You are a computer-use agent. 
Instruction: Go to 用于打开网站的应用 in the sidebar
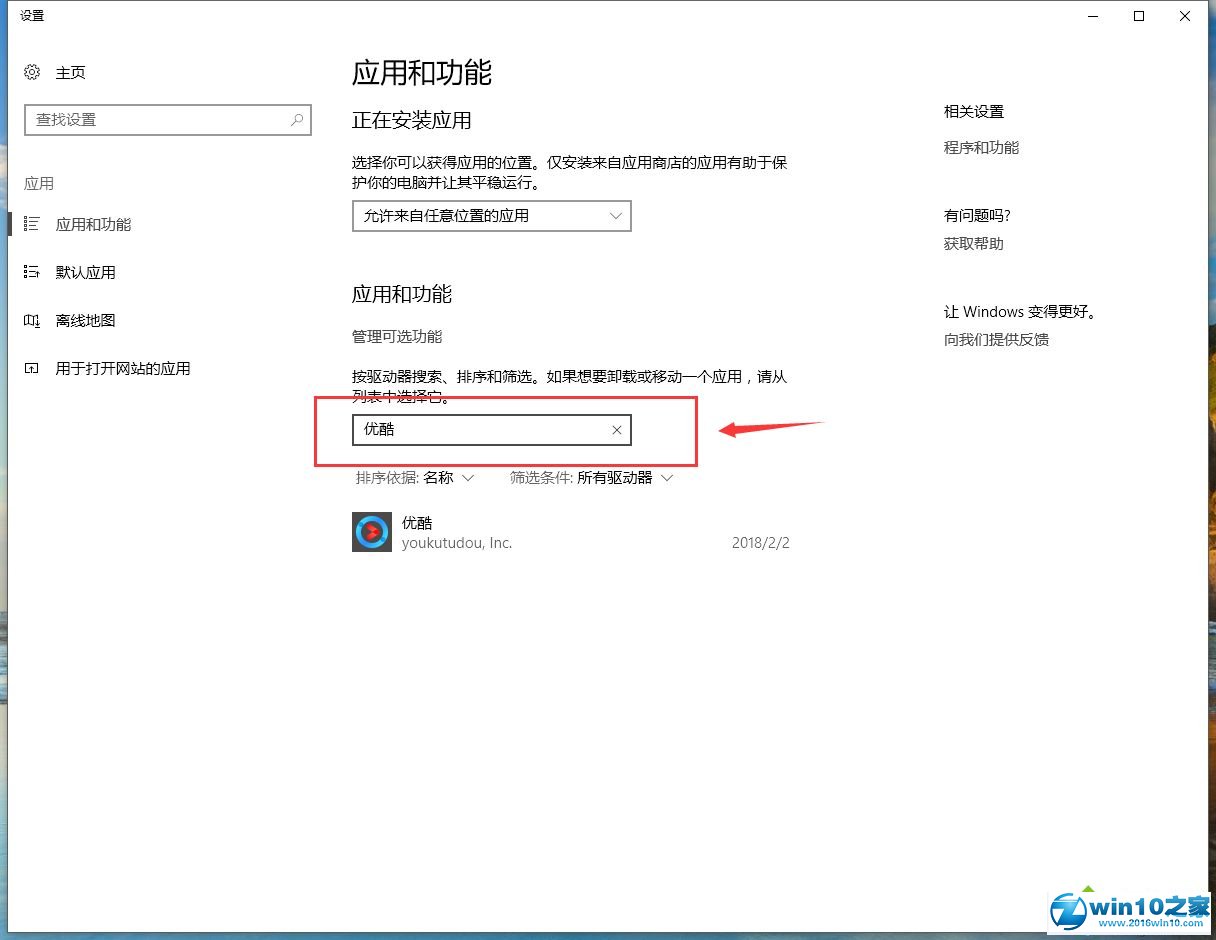click(122, 368)
